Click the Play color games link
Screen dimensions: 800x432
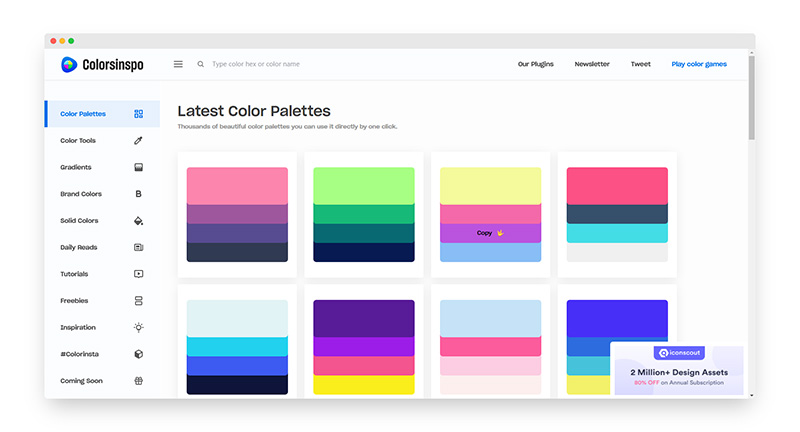point(699,64)
